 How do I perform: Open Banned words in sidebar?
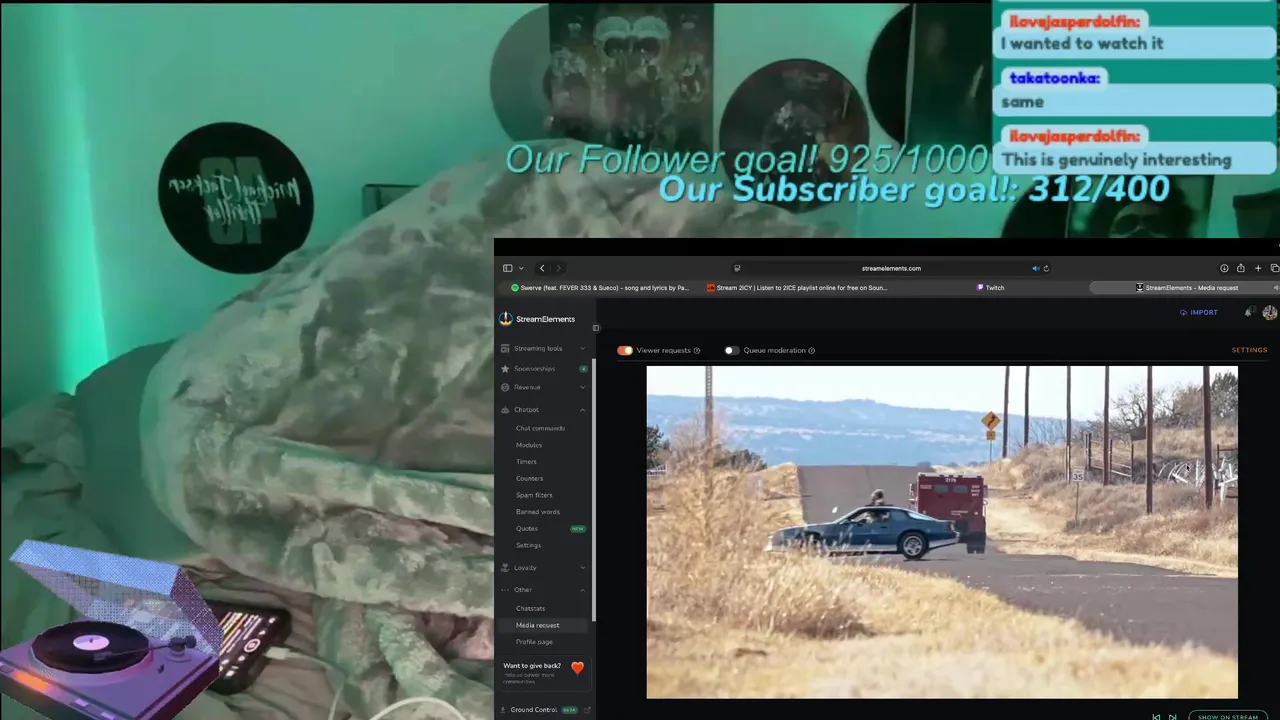pyautogui.click(x=538, y=512)
